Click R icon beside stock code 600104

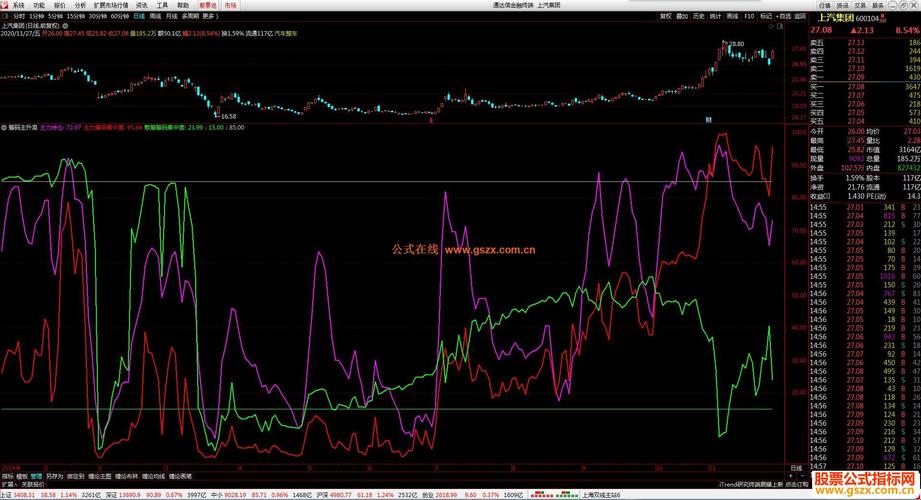click(882, 18)
